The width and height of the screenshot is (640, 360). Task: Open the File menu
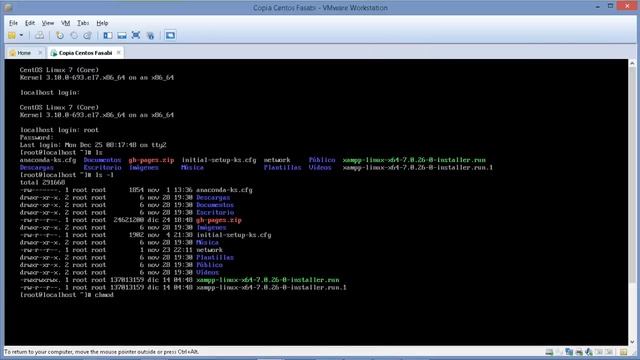[x=13, y=23]
